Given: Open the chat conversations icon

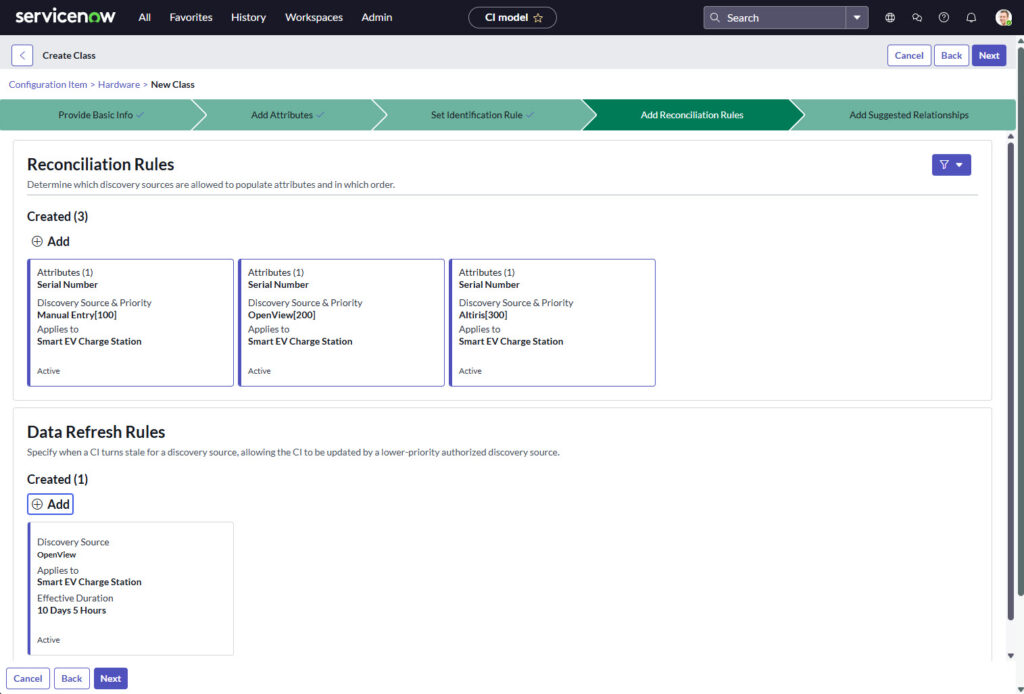Looking at the screenshot, I should pyautogui.click(x=917, y=18).
